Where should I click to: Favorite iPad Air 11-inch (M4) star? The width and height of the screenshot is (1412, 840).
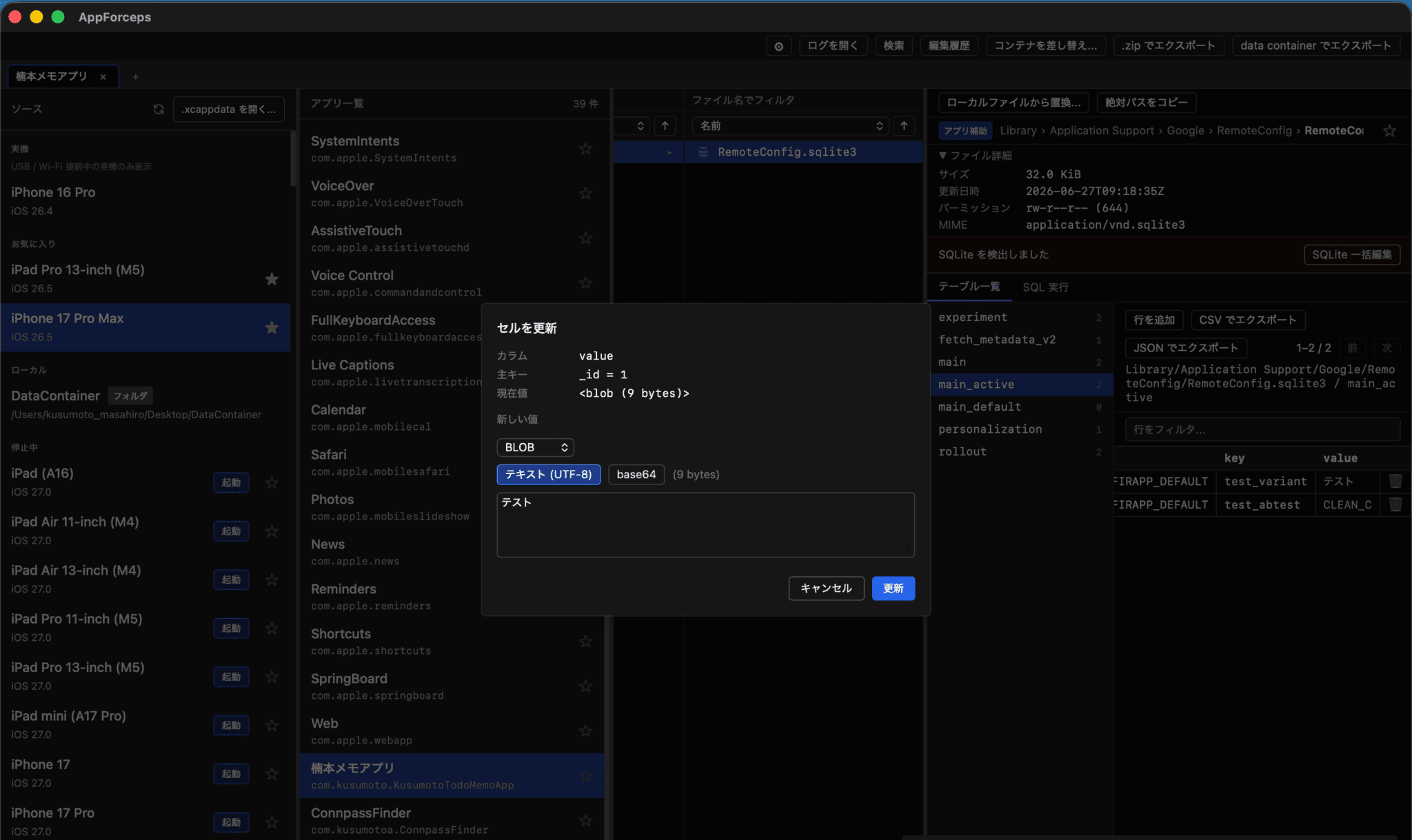coord(272,531)
